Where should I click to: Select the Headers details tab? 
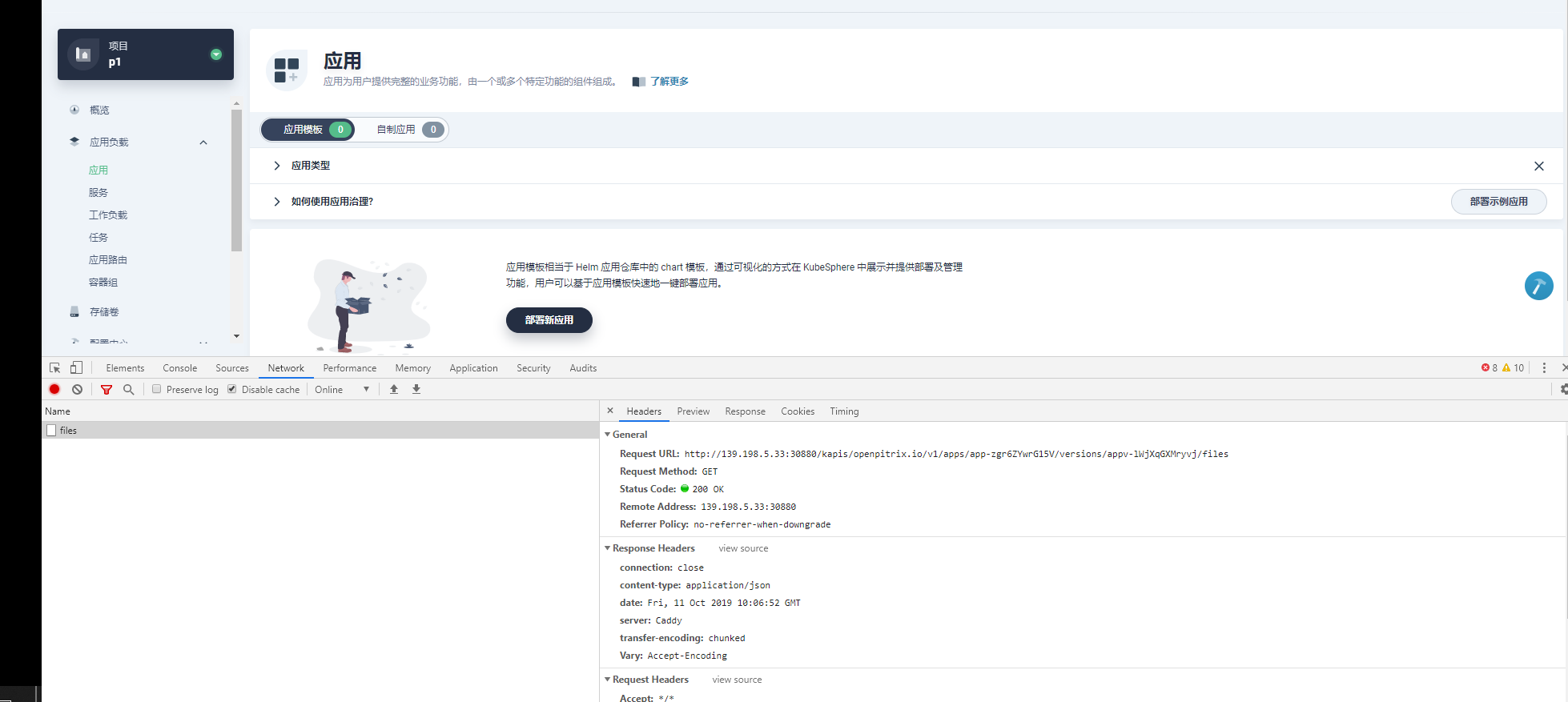click(x=644, y=411)
